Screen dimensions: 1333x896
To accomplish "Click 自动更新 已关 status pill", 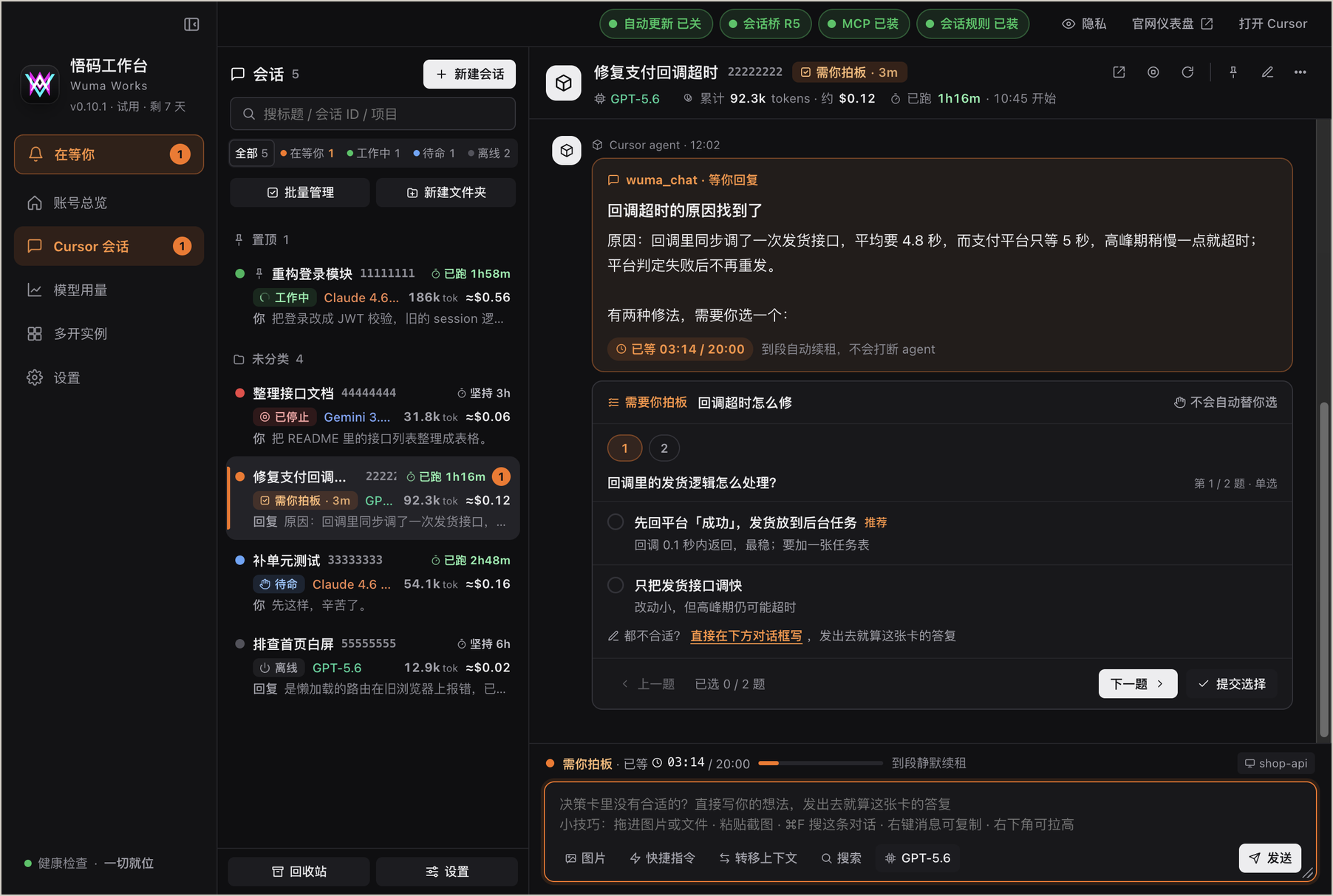I will click(655, 24).
